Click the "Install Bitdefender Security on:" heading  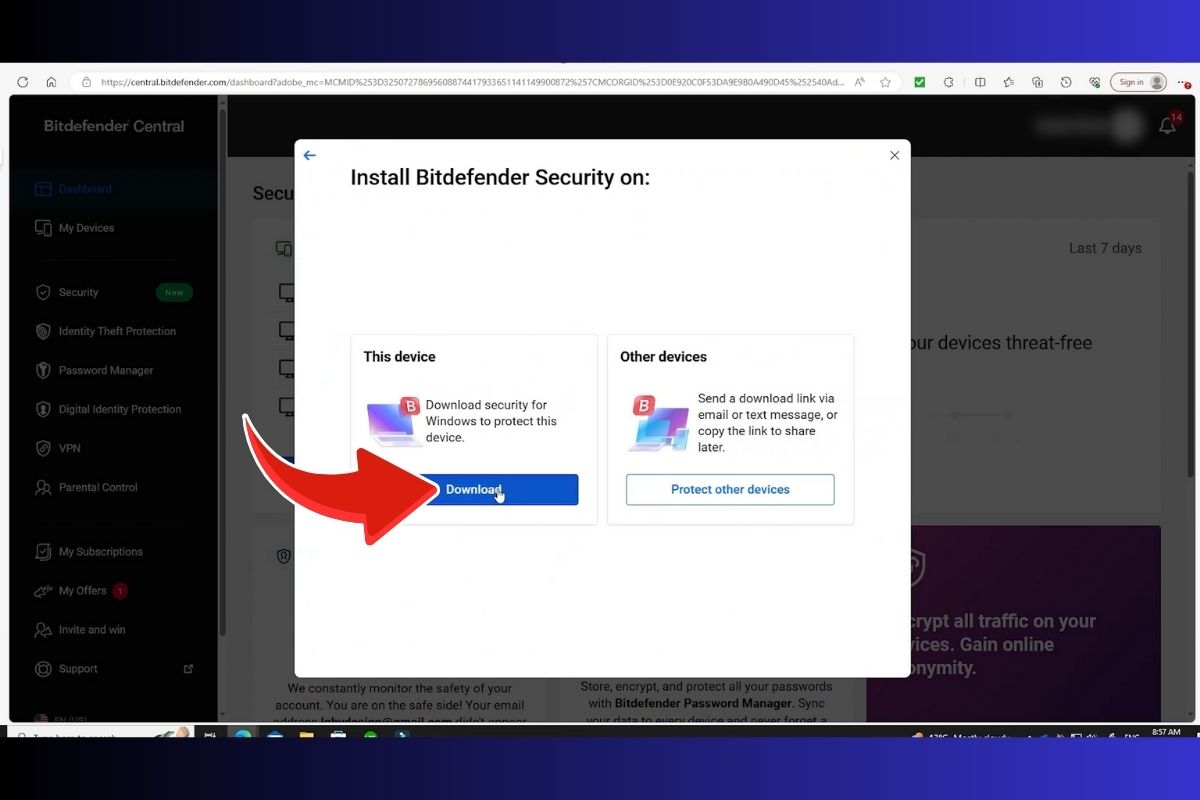pos(500,177)
